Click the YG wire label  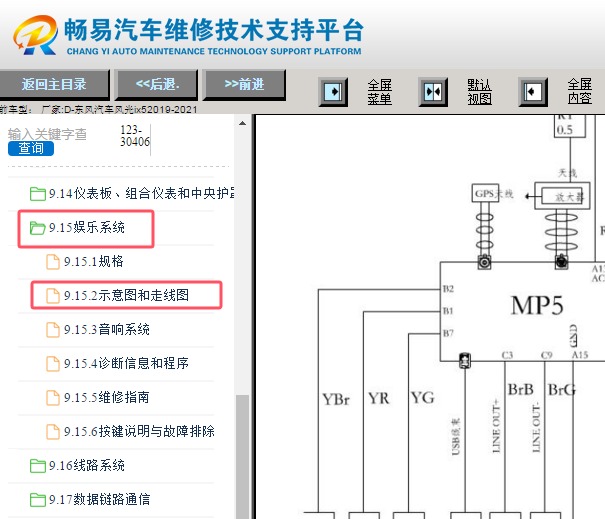422,397
